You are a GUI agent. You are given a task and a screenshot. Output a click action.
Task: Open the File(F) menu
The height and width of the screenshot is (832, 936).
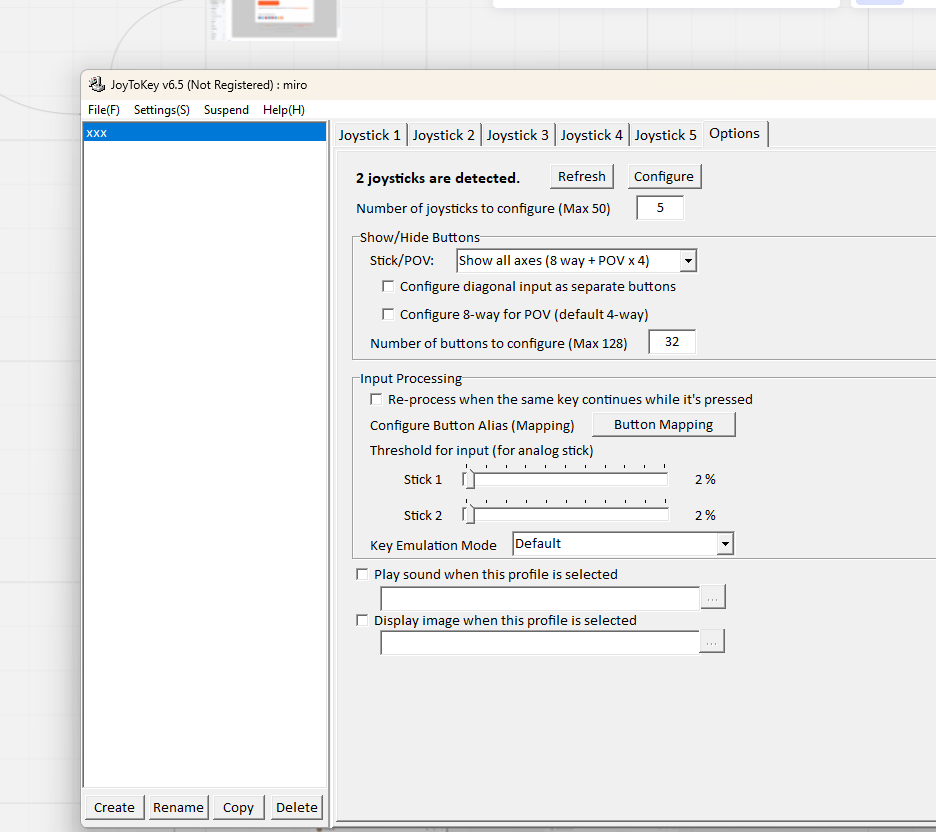(x=104, y=110)
